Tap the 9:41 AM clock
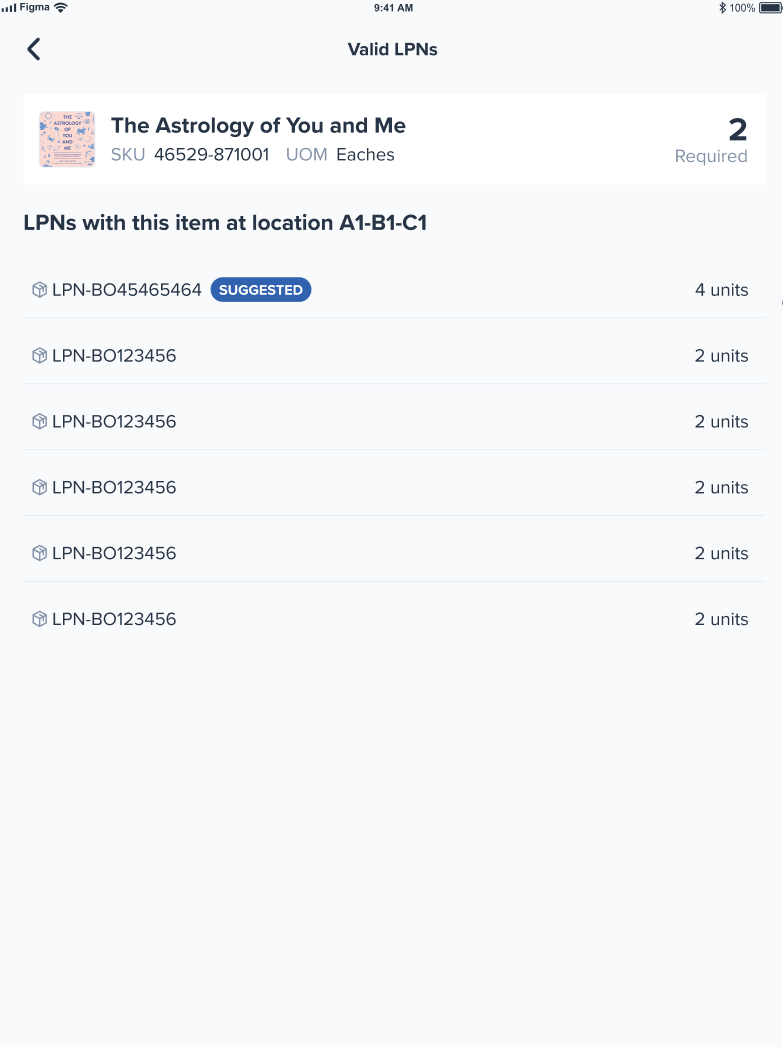Viewport: 783px width, 1047px height. [393, 8]
